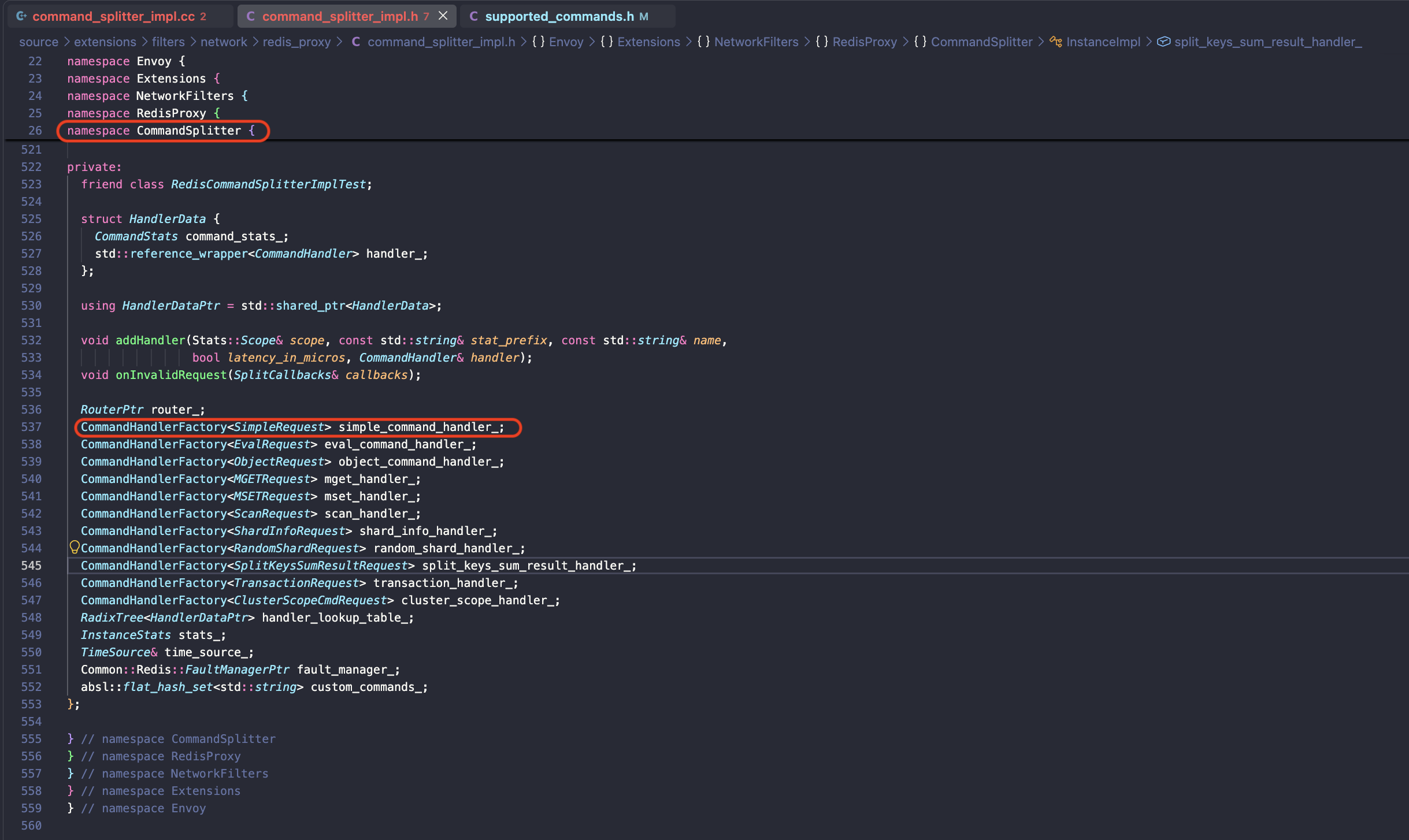The height and width of the screenshot is (840, 1409).
Task: Click 'EvalRequest' on line 538
Action: [272, 444]
